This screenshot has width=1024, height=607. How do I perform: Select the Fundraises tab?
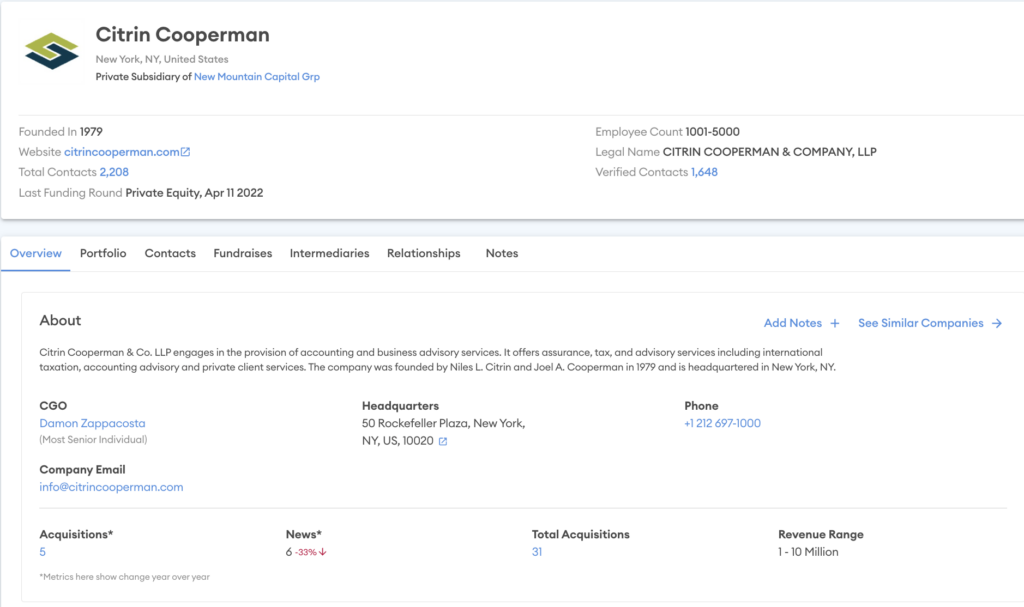(x=243, y=253)
